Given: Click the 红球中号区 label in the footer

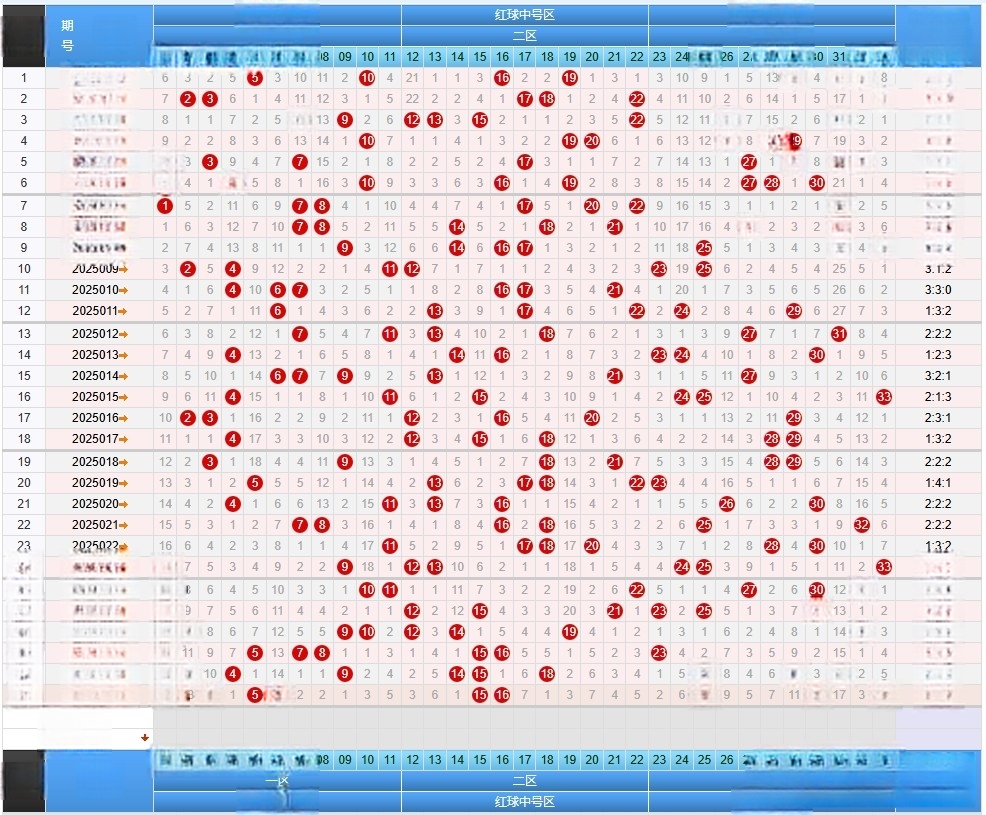Looking at the screenshot, I should [x=524, y=802].
